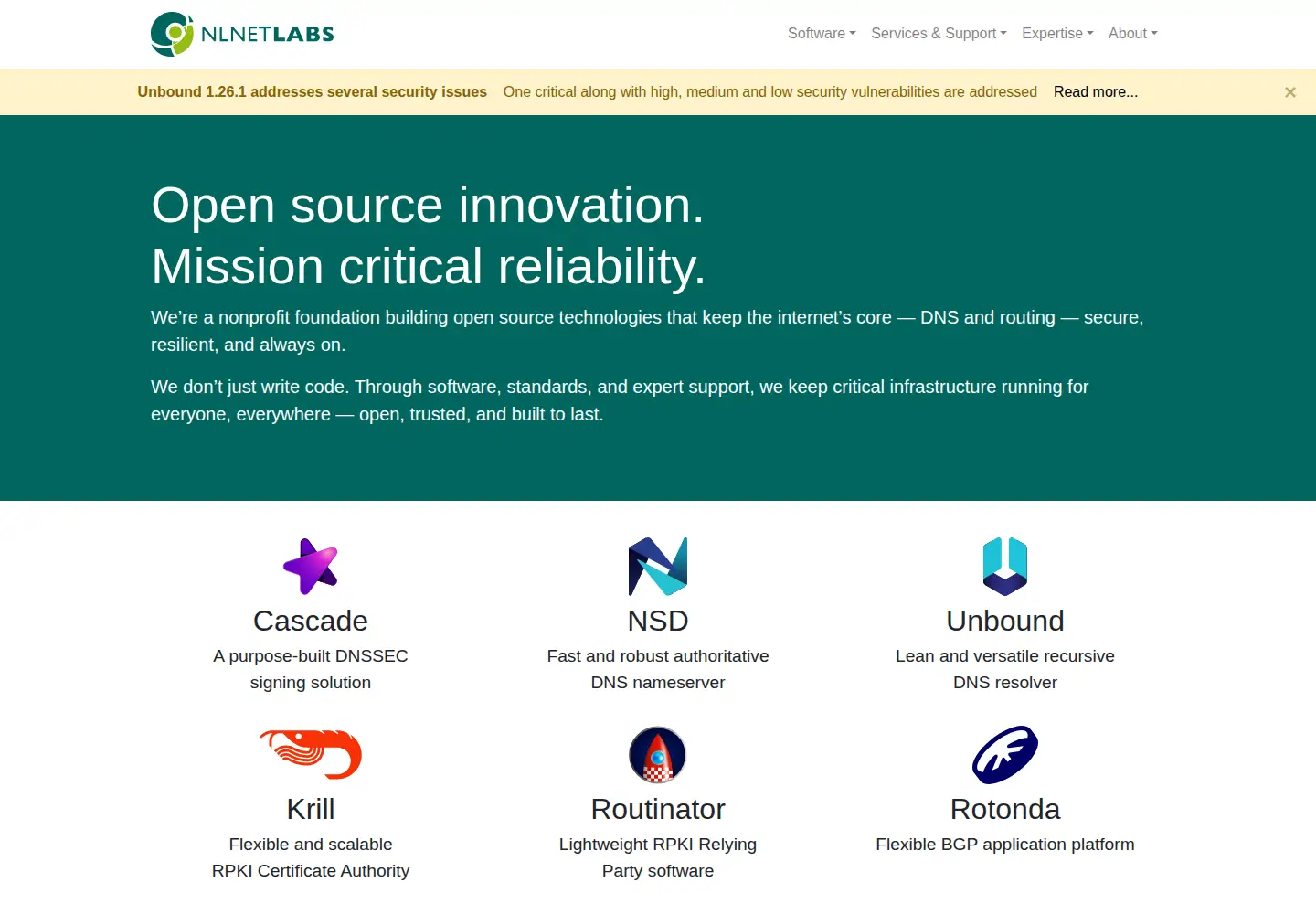
Task: Click the Routinator rocket icon
Action: tap(658, 755)
